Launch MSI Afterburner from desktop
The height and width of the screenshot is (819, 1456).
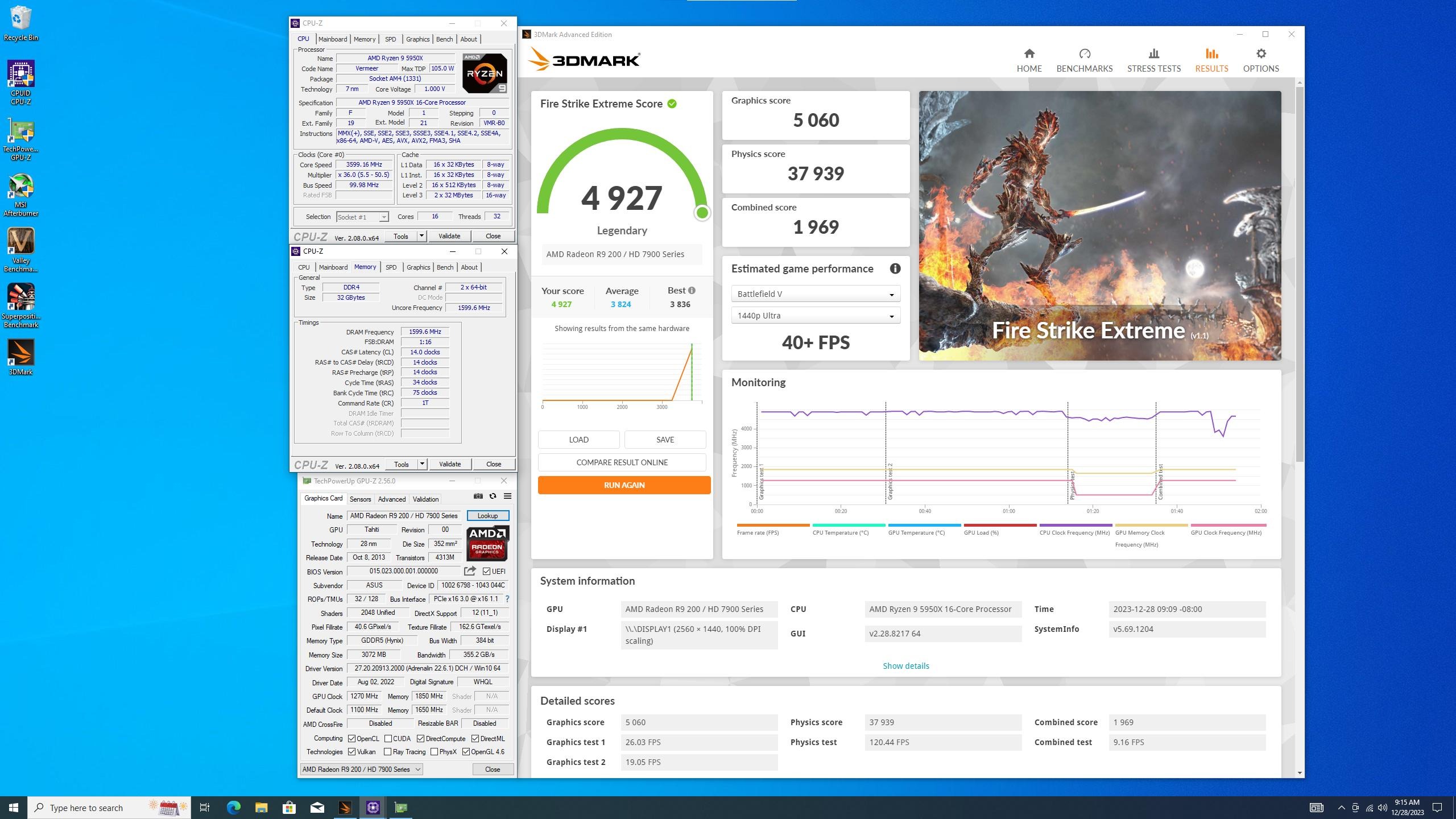tap(21, 195)
